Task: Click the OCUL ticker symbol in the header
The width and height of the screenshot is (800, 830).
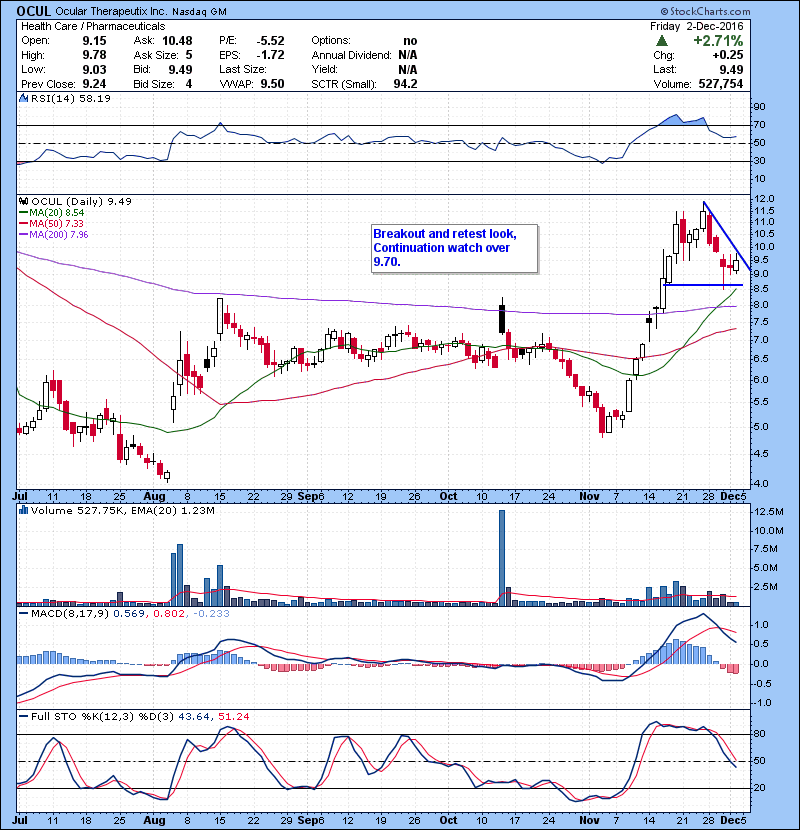Action: (34, 11)
